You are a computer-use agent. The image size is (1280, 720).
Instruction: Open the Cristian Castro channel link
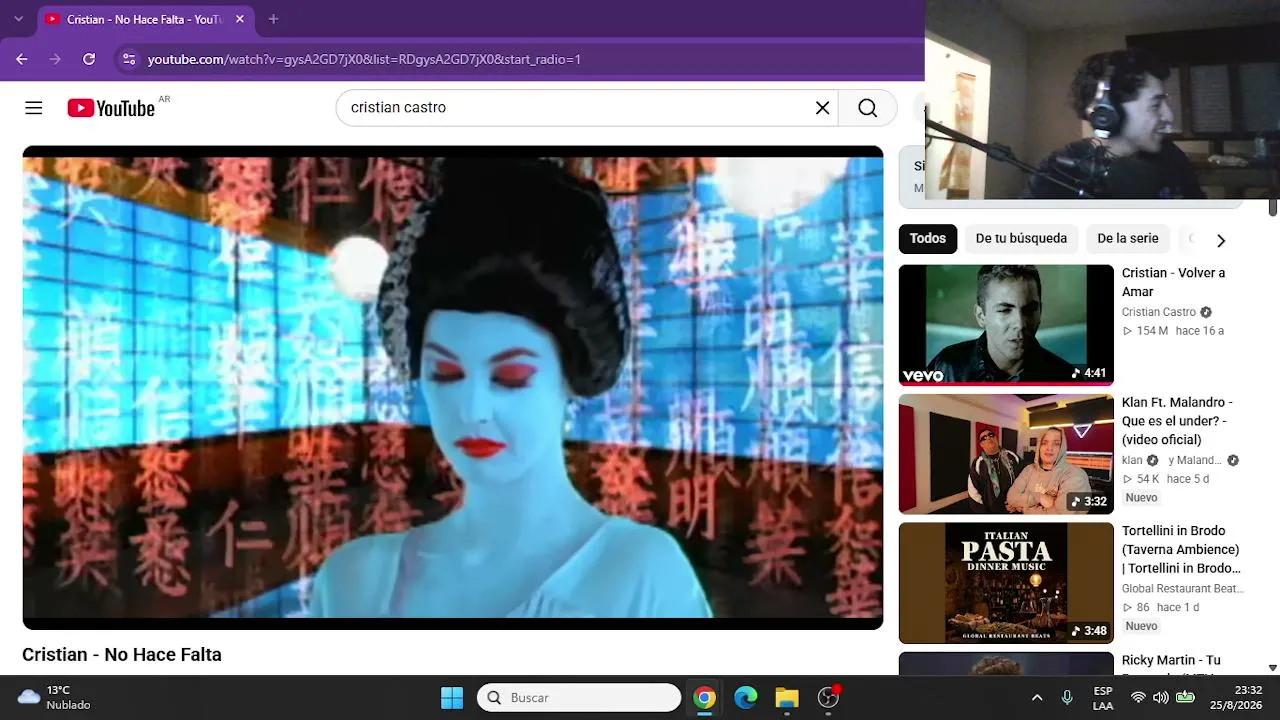coord(1159,312)
